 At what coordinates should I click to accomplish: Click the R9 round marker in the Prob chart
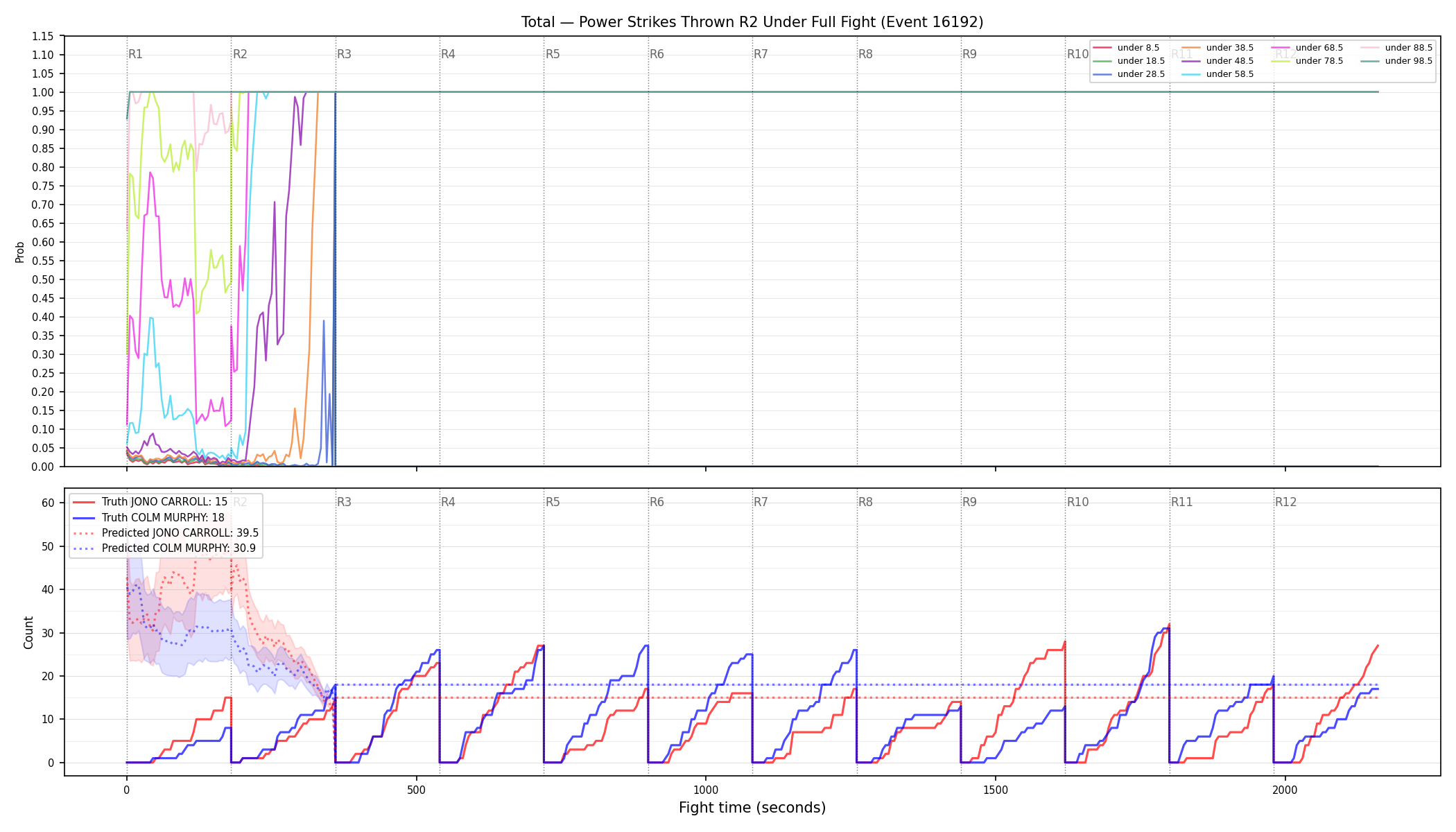969,54
